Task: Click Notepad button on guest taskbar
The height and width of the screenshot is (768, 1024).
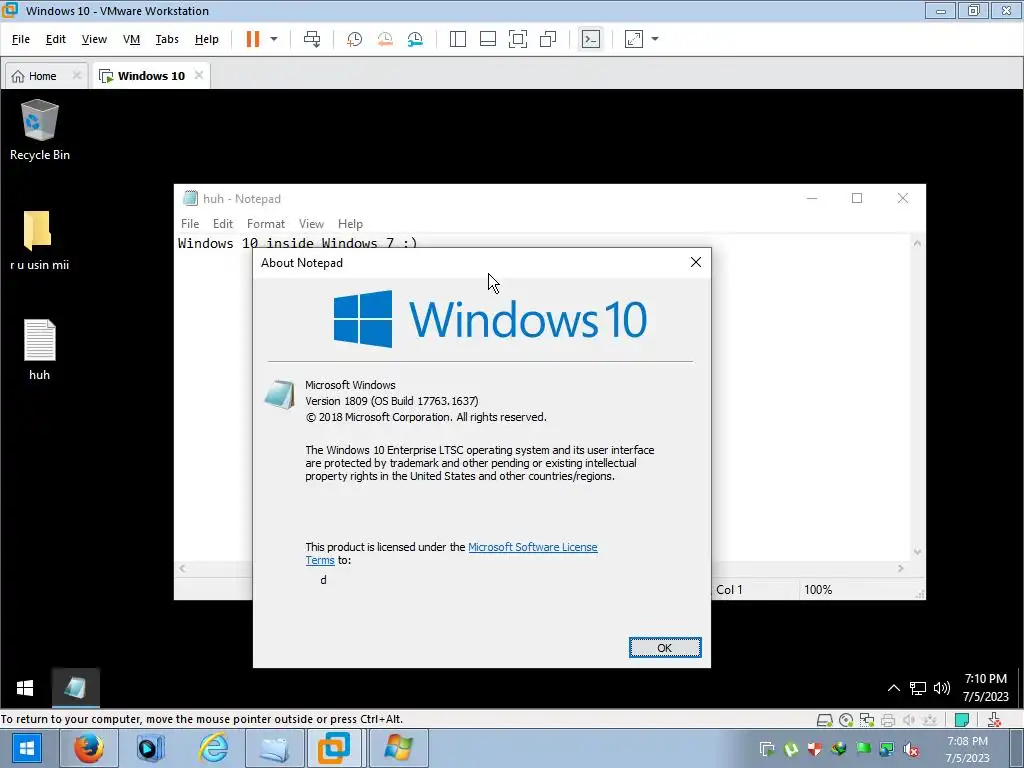Action: (75, 688)
